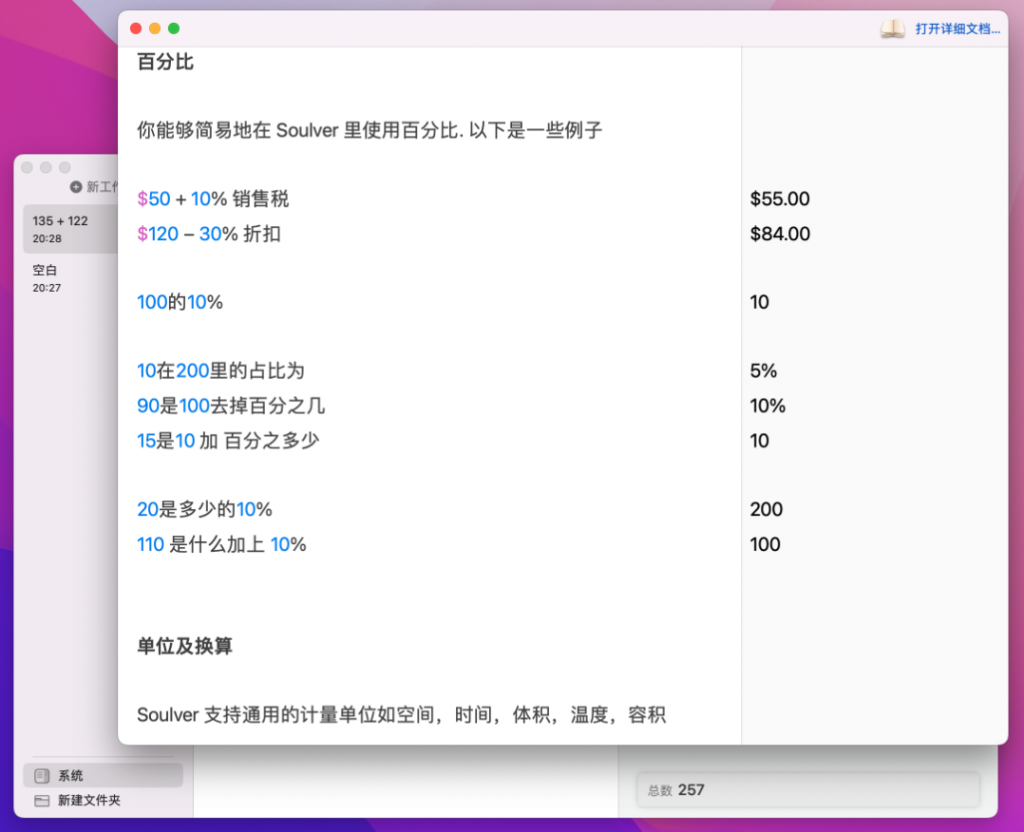This screenshot has width=1024, height=832.
Task: Click the result 200
Action: 766,509
